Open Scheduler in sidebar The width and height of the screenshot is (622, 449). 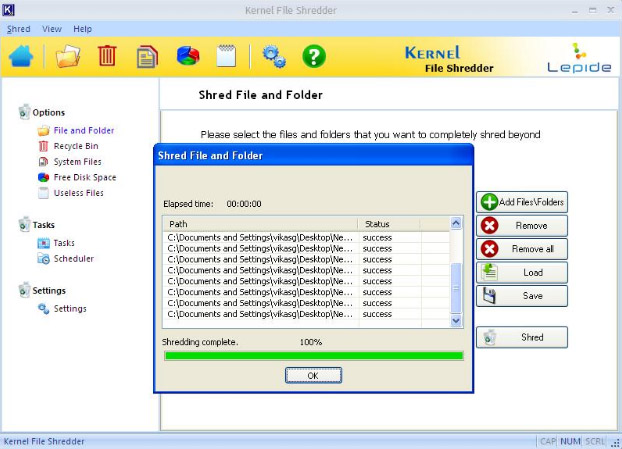coord(73,259)
